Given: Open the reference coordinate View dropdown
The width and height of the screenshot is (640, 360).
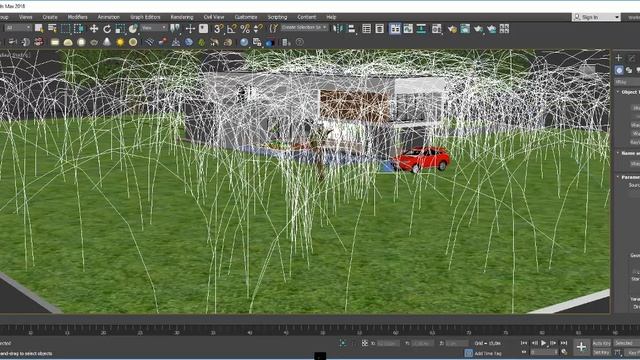Looking at the screenshot, I should (154, 28).
